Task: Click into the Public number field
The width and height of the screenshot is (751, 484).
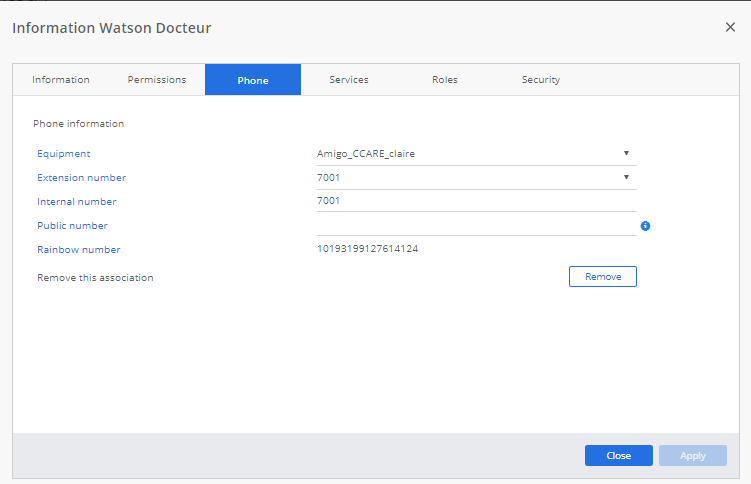Action: point(476,225)
